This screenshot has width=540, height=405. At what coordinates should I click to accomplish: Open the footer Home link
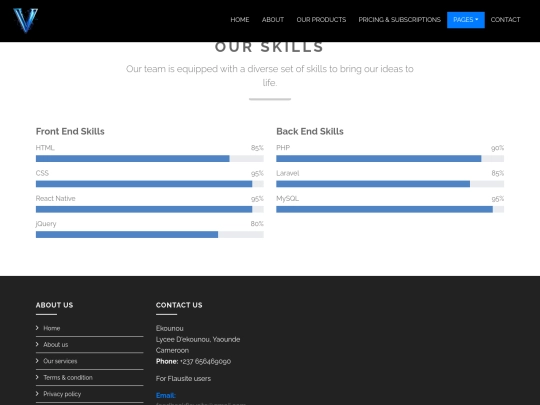click(x=52, y=328)
